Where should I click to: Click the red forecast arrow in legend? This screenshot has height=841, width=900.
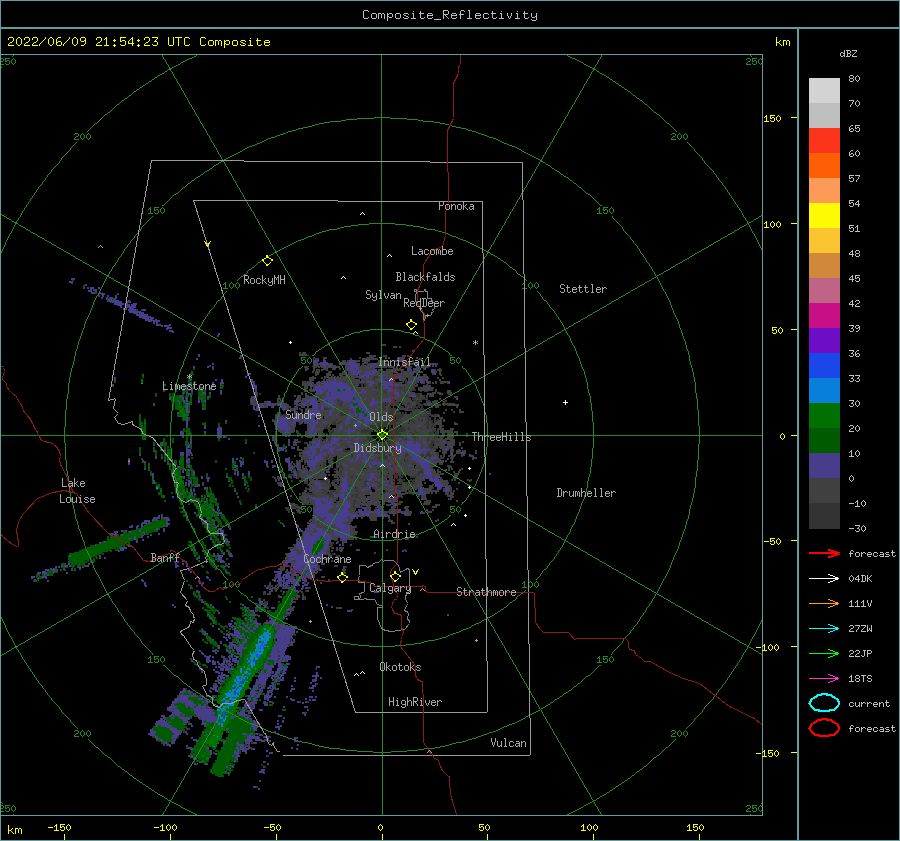[x=824, y=553]
